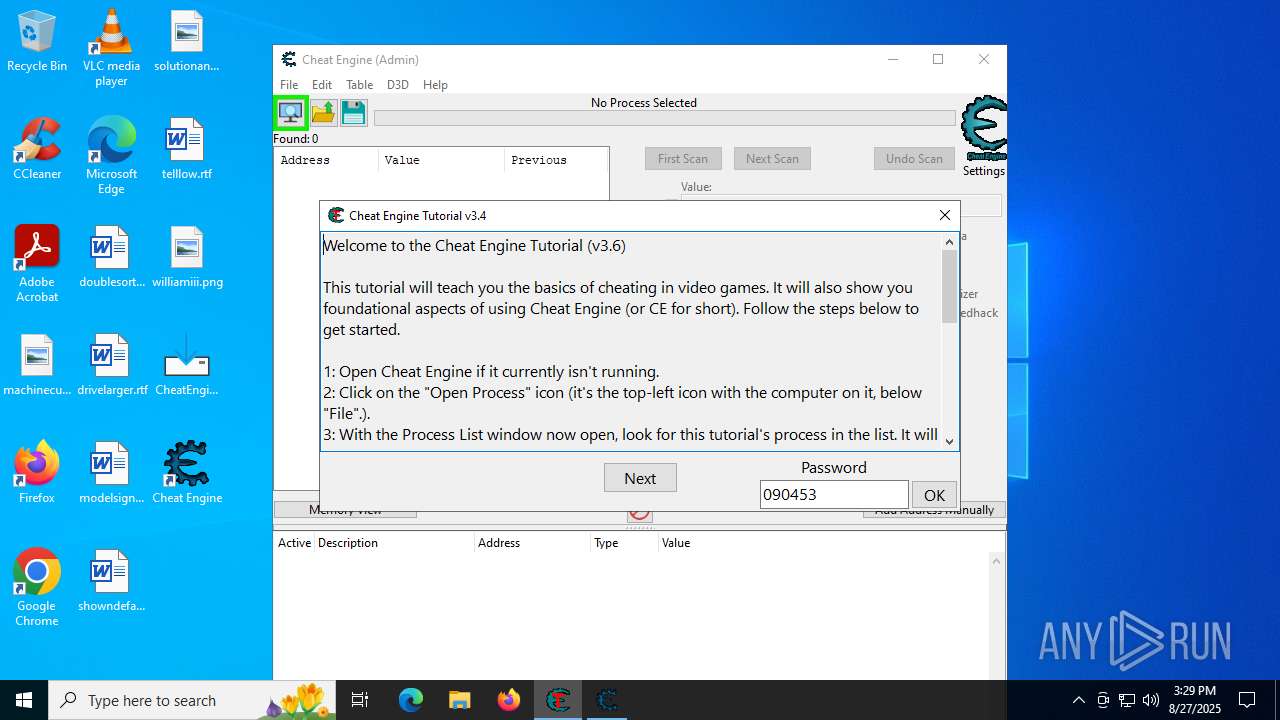
Task: Select the CCleaner desktop icon
Action: 37,149
